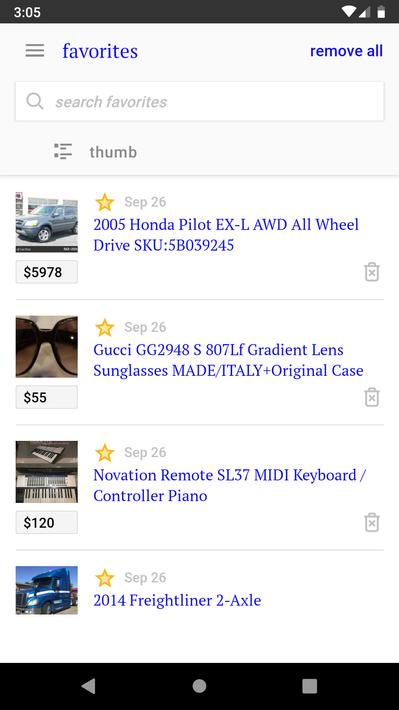399x710 pixels.
Task: Open the Gucci GG2948 sunglasses listing
Action: [x=228, y=360]
